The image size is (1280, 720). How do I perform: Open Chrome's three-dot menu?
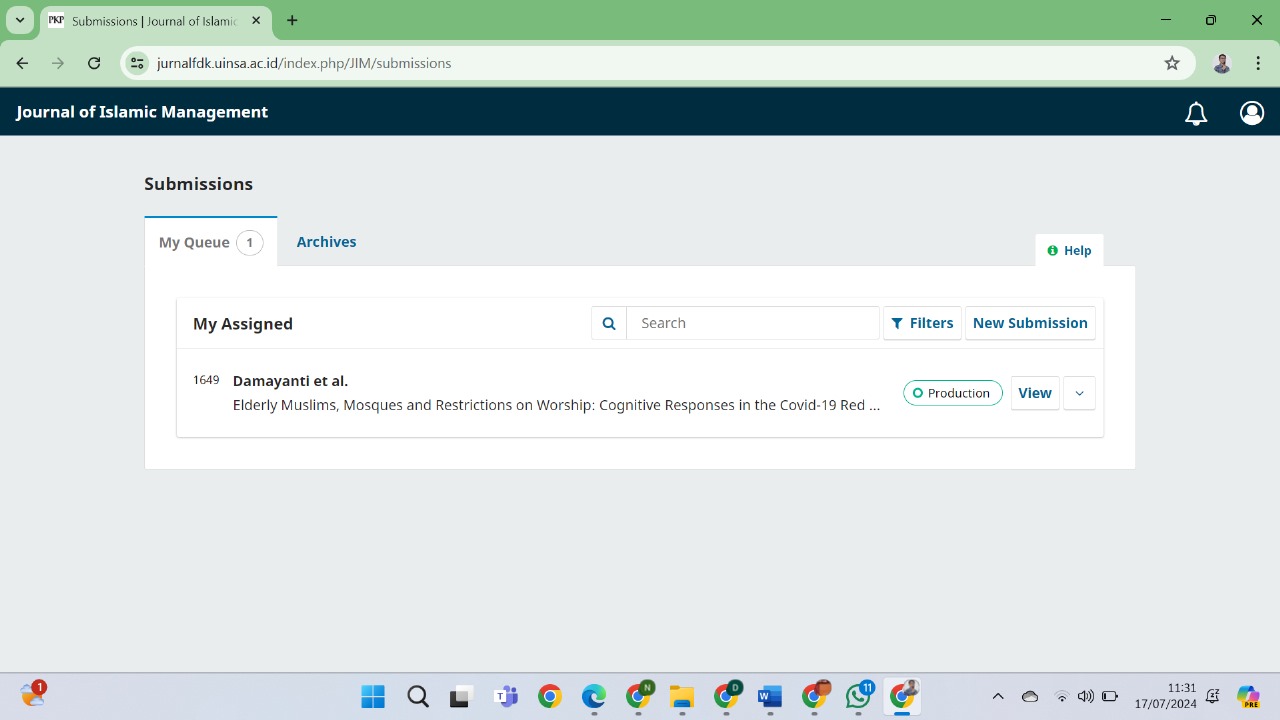click(1258, 63)
